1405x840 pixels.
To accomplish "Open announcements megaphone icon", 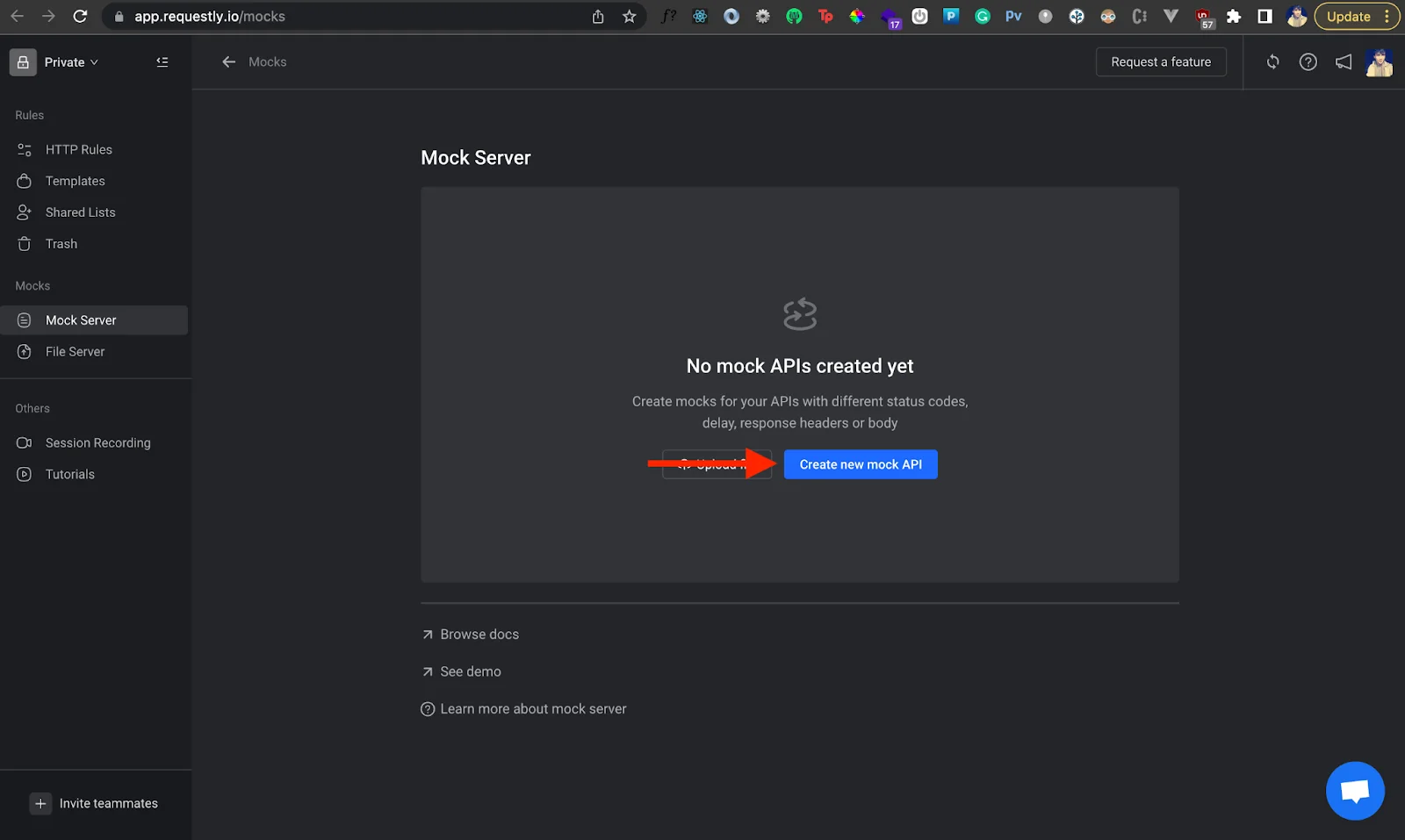I will (1344, 62).
